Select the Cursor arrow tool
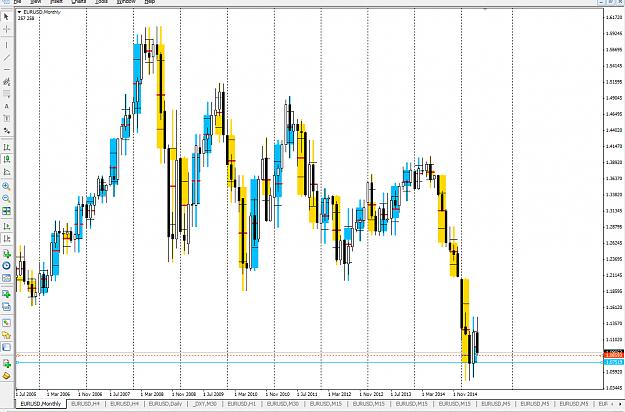 pyautogui.click(x=6, y=17)
